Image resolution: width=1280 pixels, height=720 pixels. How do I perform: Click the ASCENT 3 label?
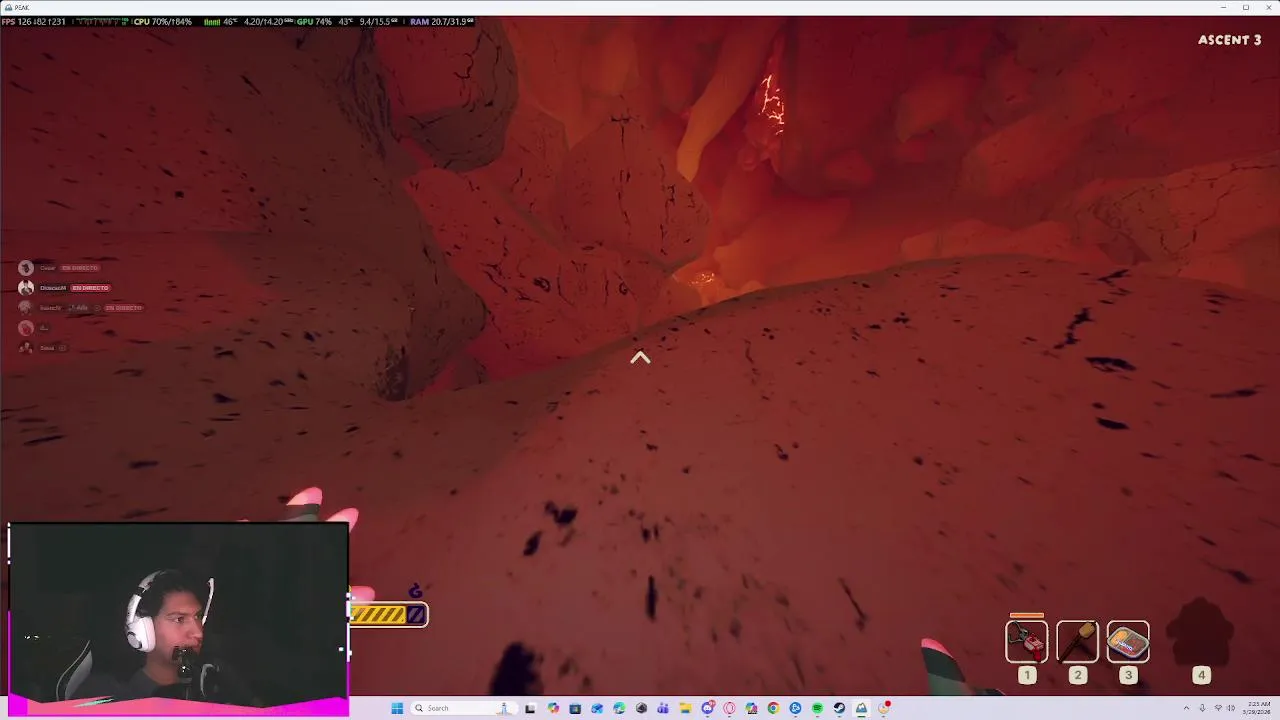tap(1229, 40)
